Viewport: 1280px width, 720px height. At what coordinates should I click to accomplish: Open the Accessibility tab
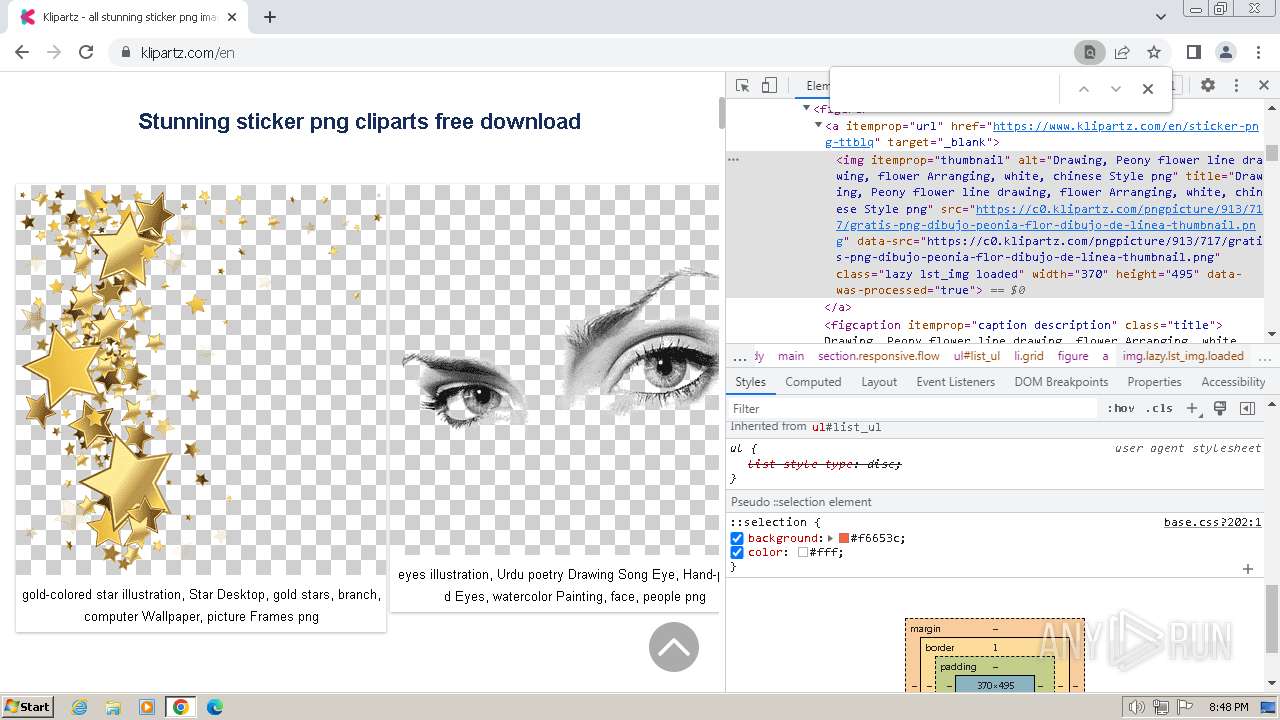1233,382
